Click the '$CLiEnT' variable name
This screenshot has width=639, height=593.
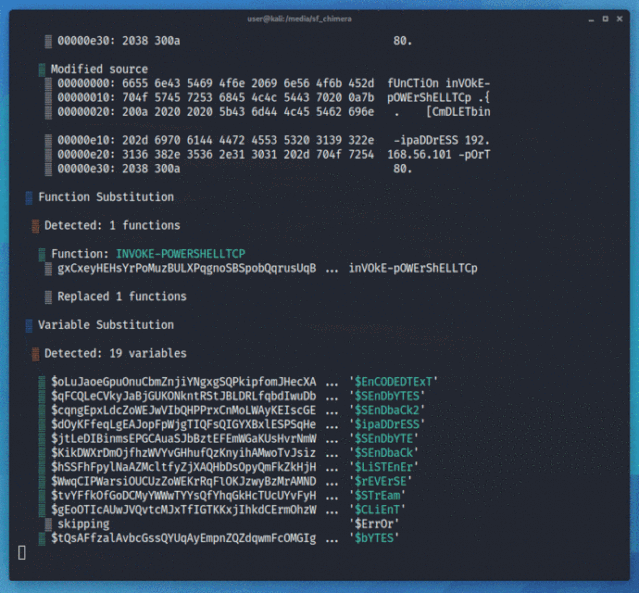click(377, 510)
